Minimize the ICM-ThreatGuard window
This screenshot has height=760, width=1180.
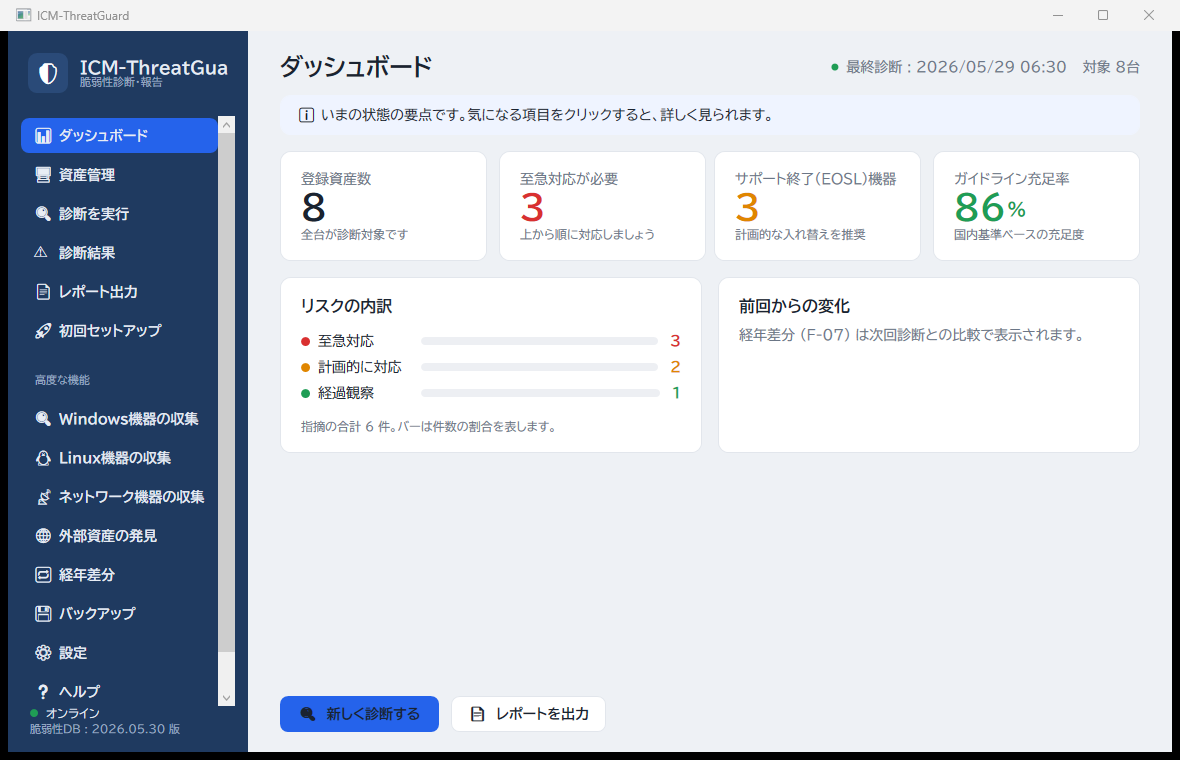(1057, 15)
